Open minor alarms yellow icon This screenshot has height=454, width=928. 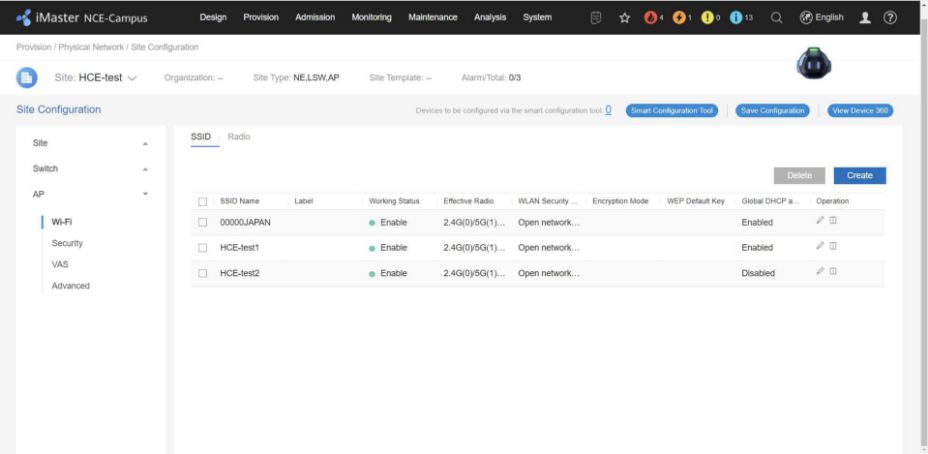(x=707, y=18)
